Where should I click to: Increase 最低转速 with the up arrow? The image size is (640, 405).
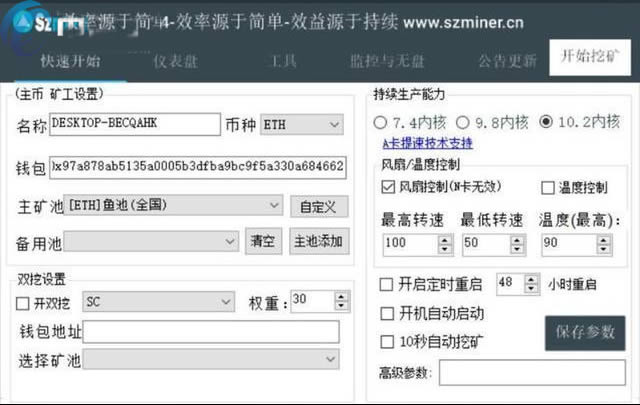click(518, 240)
